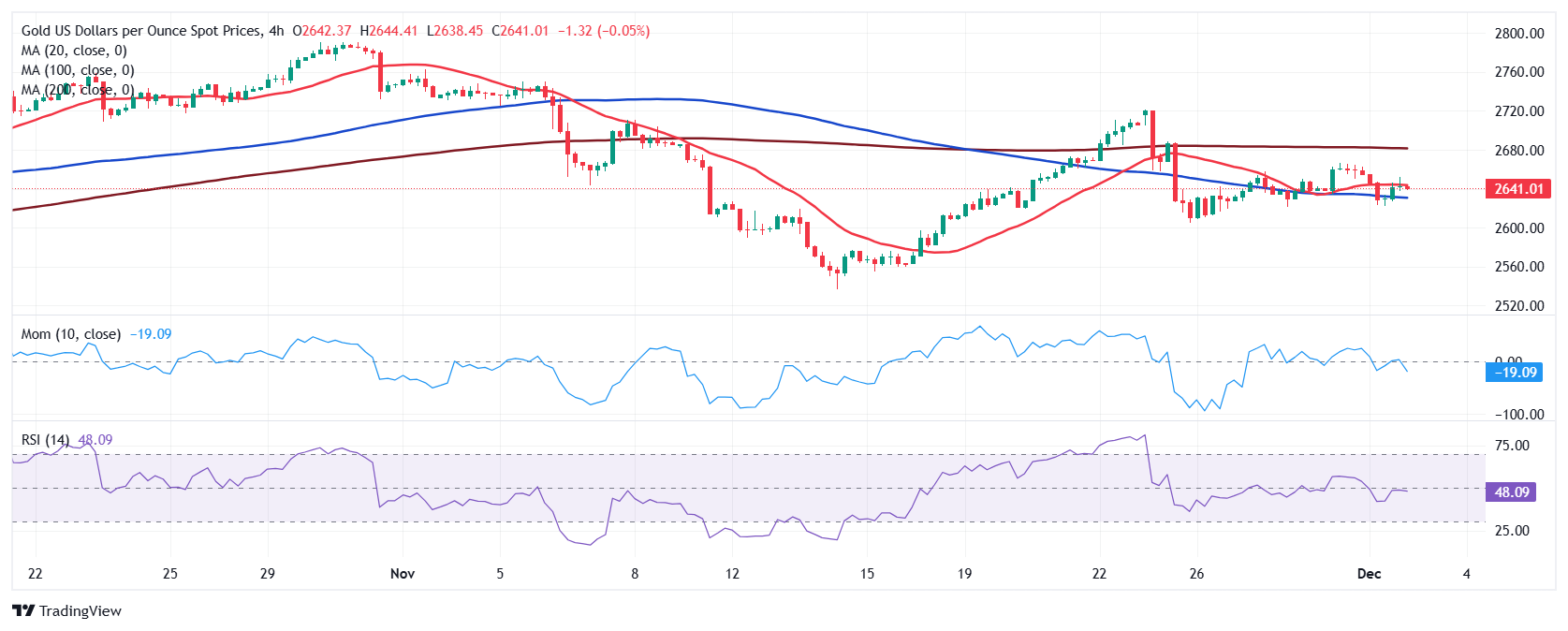Click the 25.00 level on the RSI scale

(1512, 531)
